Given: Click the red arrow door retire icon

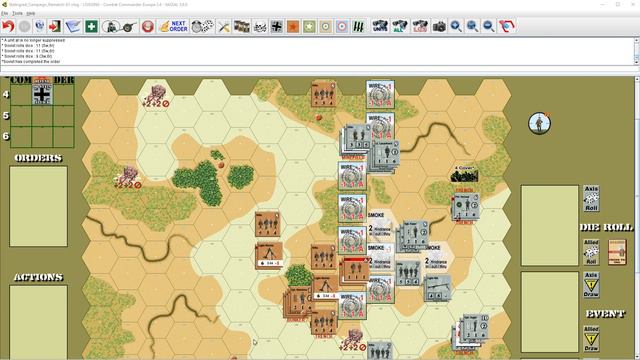Looking at the screenshot, I should tap(55, 27).
